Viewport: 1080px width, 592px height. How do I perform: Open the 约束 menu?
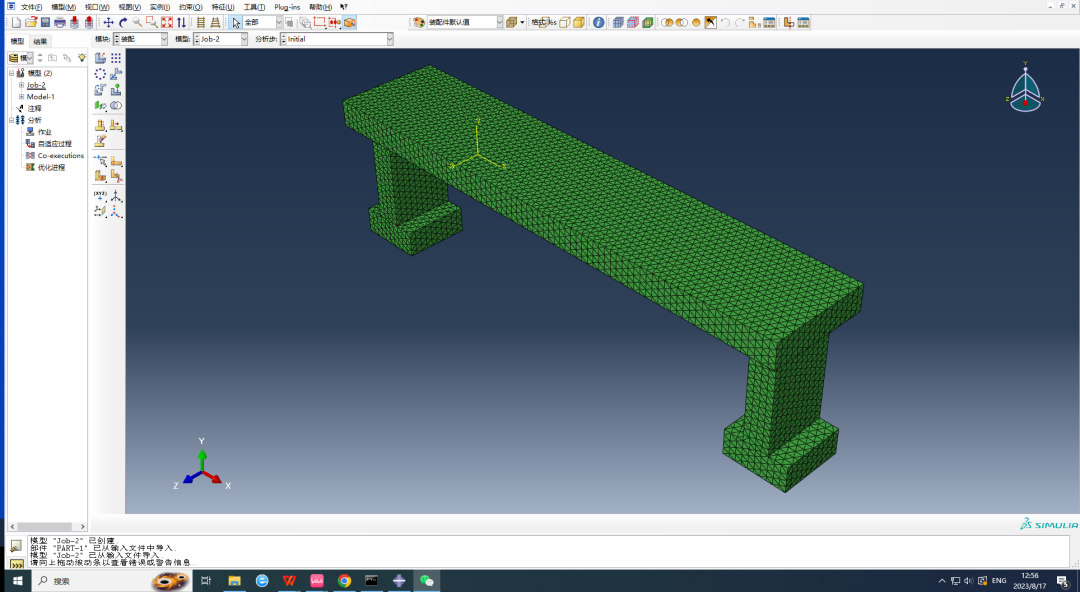point(191,7)
